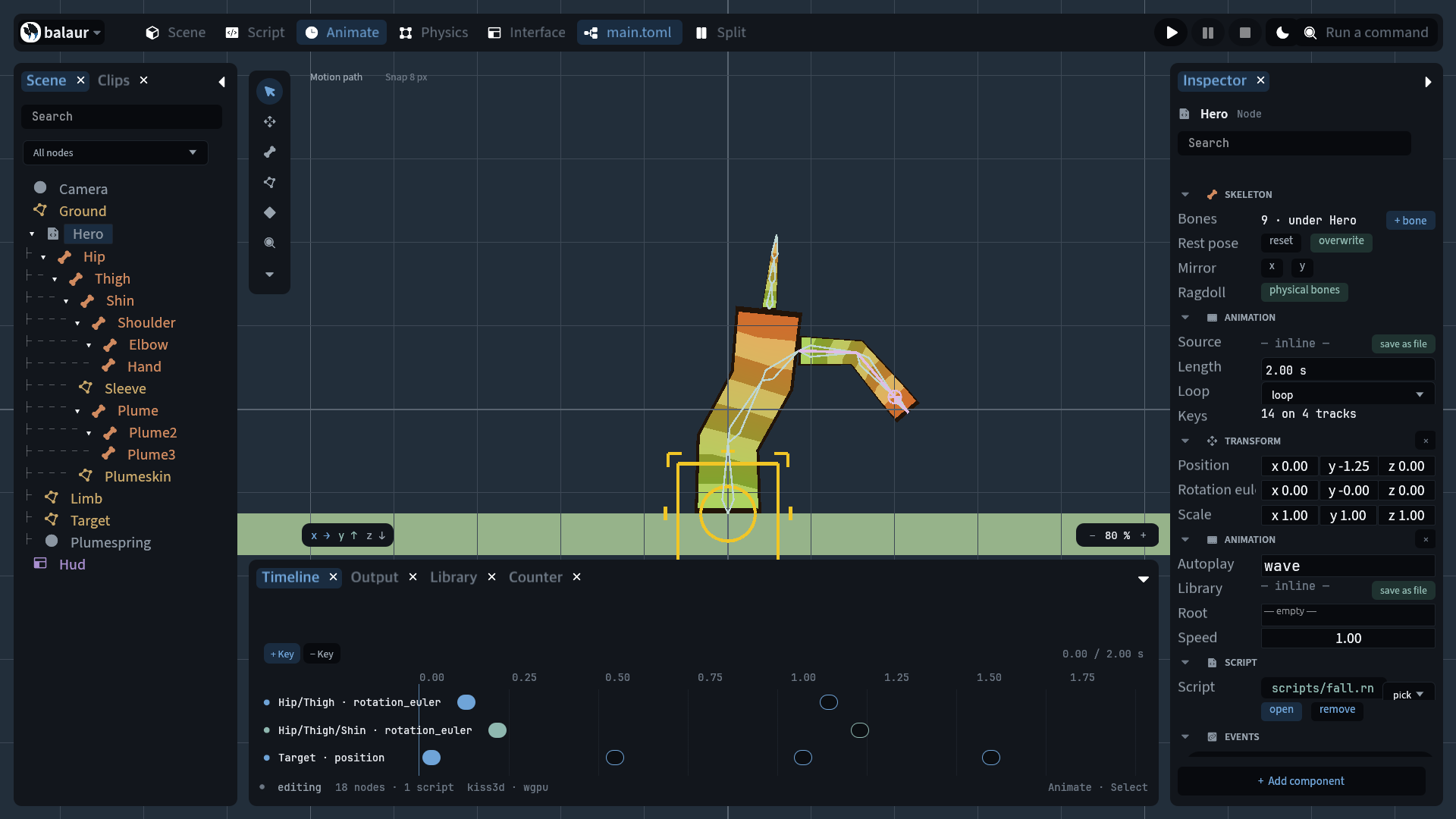The width and height of the screenshot is (1456, 819).
Task: Open the Output tab
Action: pos(375,577)
